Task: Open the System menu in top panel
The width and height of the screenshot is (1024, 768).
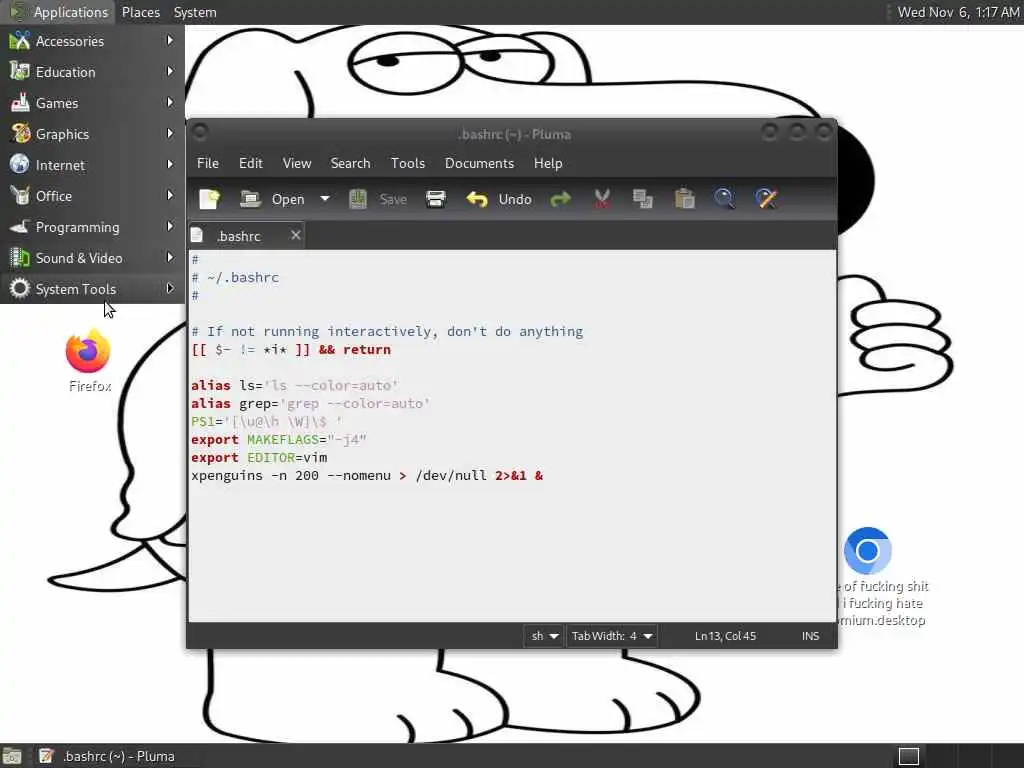Action: coord(195,12)
